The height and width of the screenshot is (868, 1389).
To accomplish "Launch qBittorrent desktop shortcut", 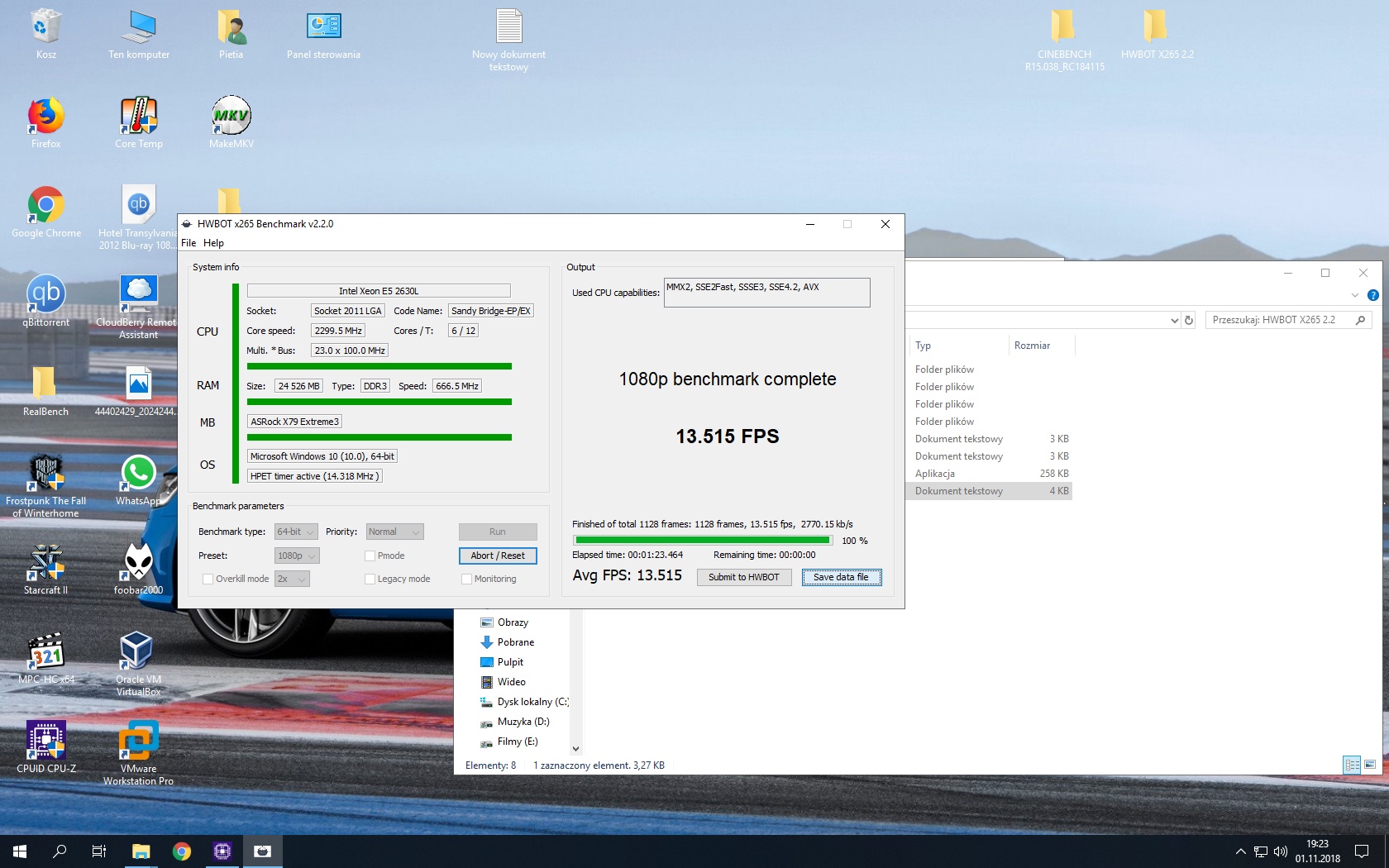I will (45, 294).
